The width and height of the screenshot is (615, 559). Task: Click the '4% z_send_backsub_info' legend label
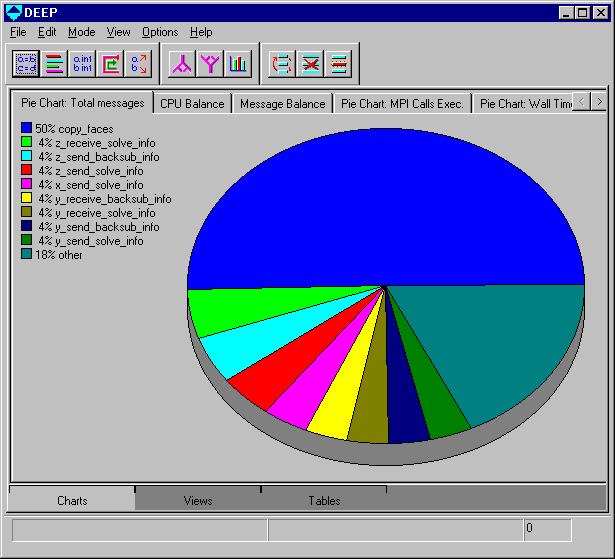click(x=98, y=157)
